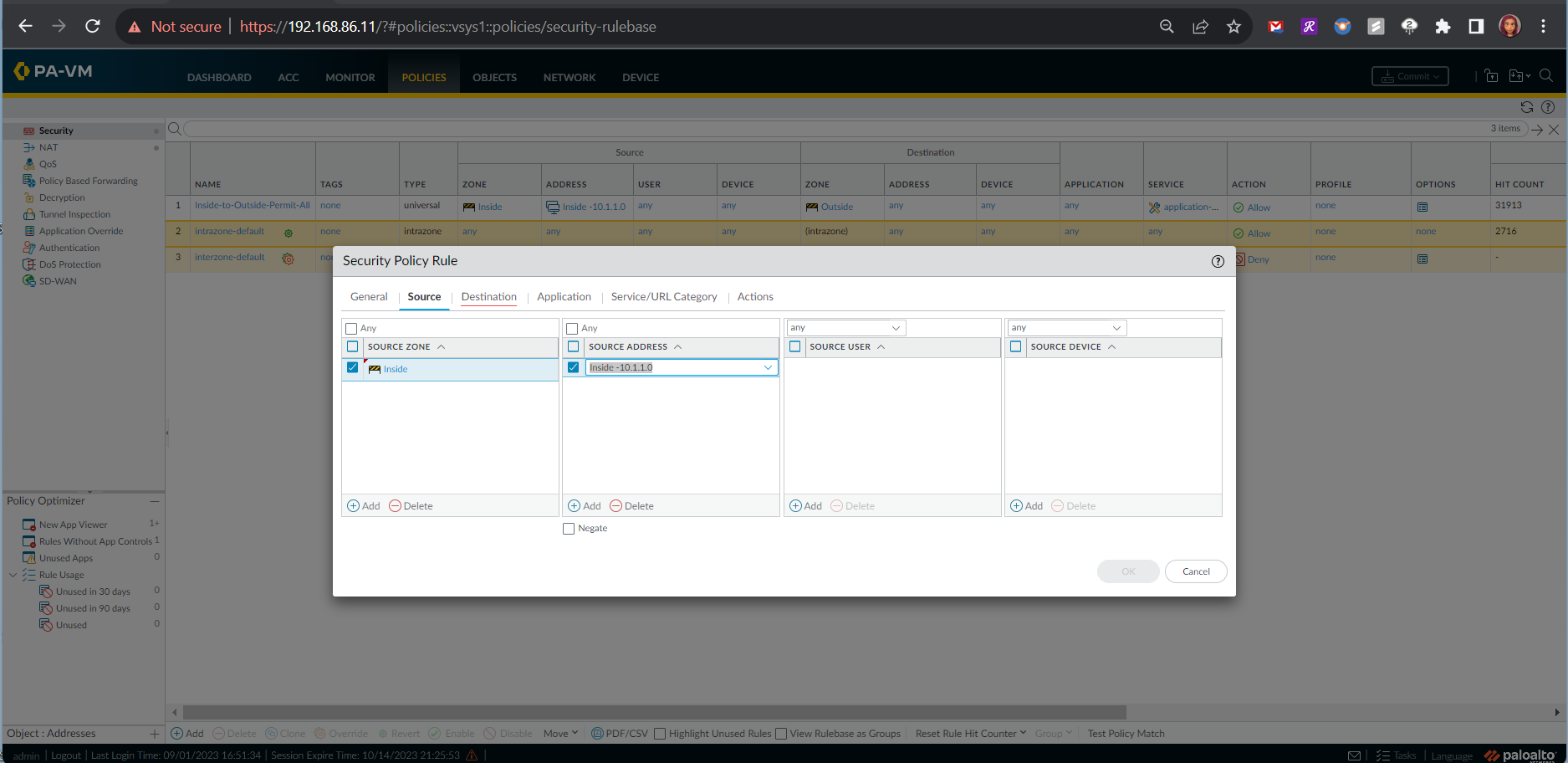Click the Cancel button in dialog

pos(1195,571)
